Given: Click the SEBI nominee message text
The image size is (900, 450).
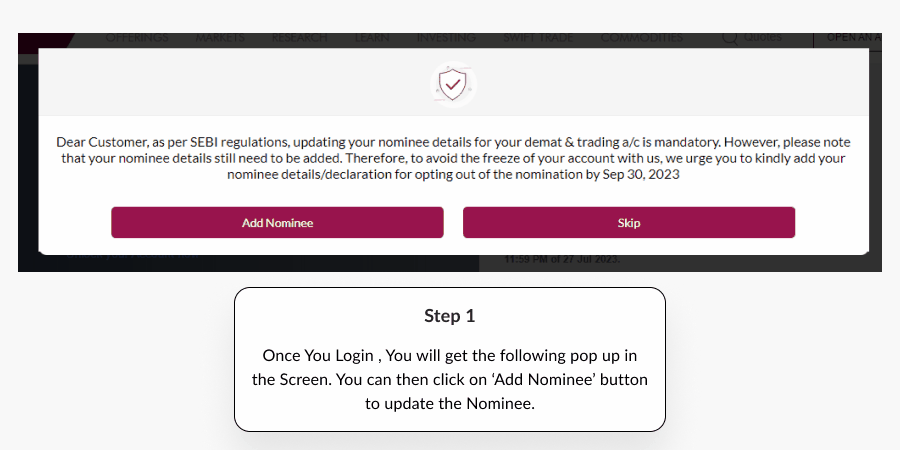Looking at the screenshot, I should pos(453,158).
